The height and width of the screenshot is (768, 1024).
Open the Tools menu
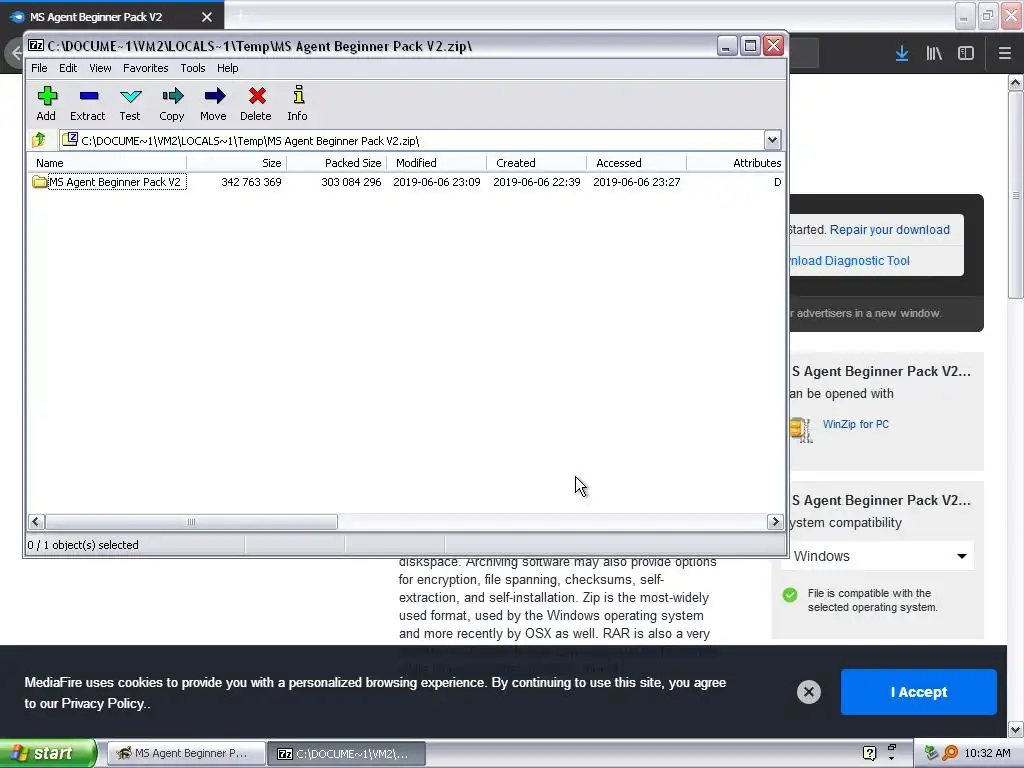pos(193,68)
